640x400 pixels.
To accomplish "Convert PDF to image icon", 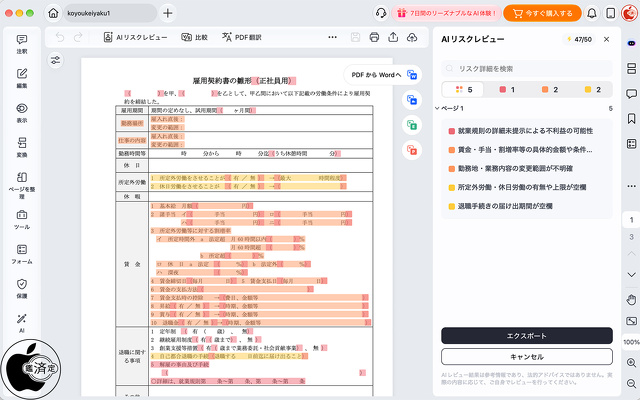I will (x=412, y=100).
